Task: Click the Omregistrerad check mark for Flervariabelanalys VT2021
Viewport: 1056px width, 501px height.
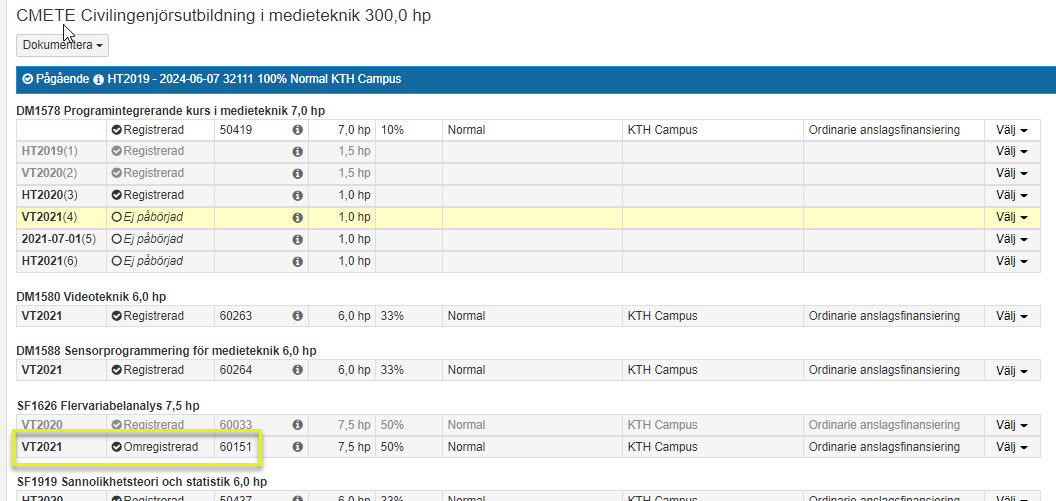Action: pyautogui.click(x=117, y=447)
